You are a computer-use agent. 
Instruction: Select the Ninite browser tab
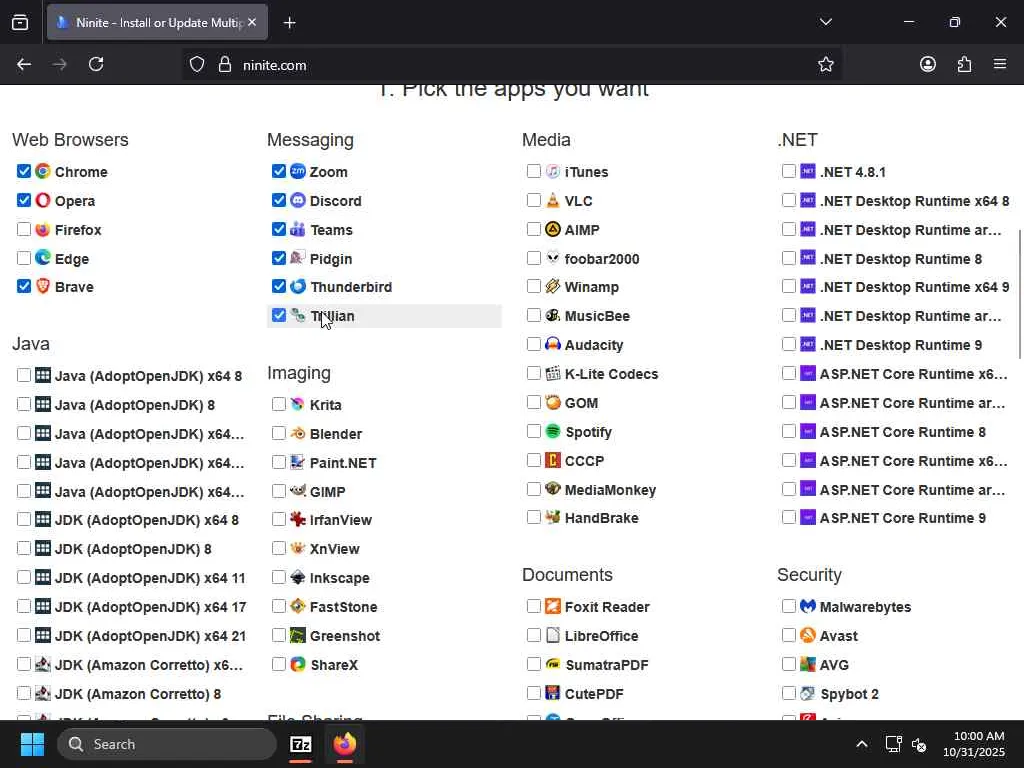pos(157,22)
